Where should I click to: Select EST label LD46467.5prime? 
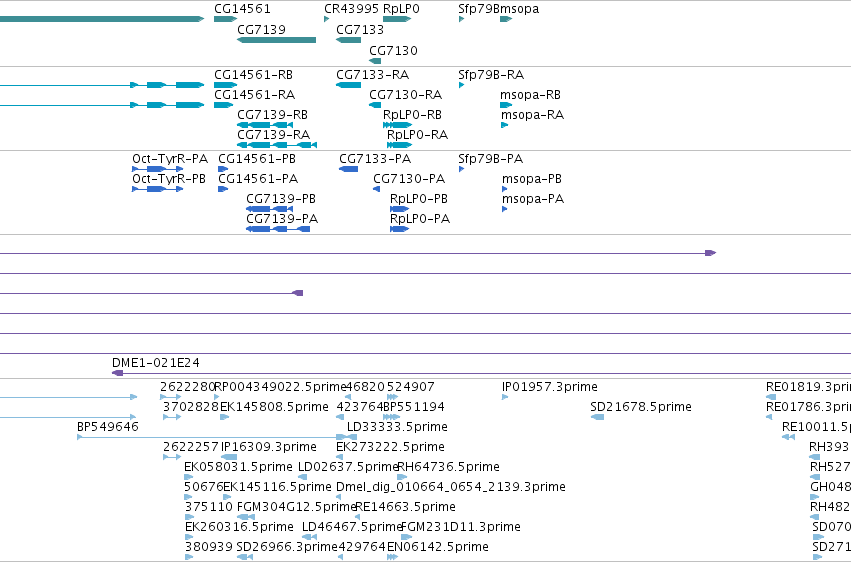pyautogui.click(x=352, y=527)
